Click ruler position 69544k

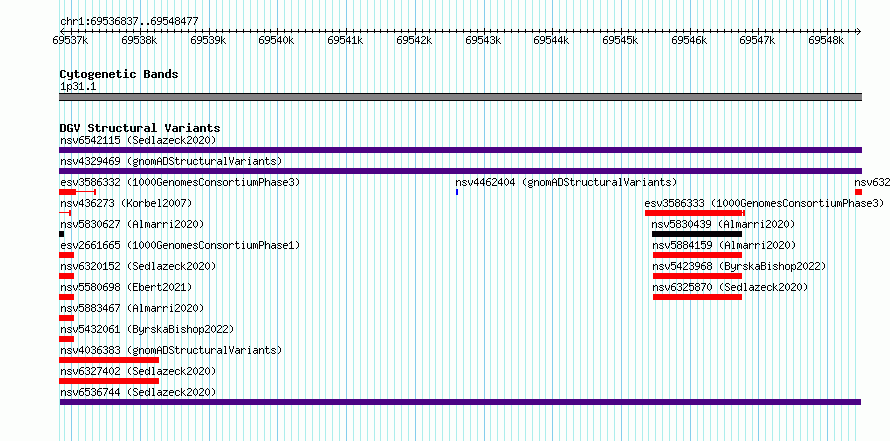pos(552,40)
